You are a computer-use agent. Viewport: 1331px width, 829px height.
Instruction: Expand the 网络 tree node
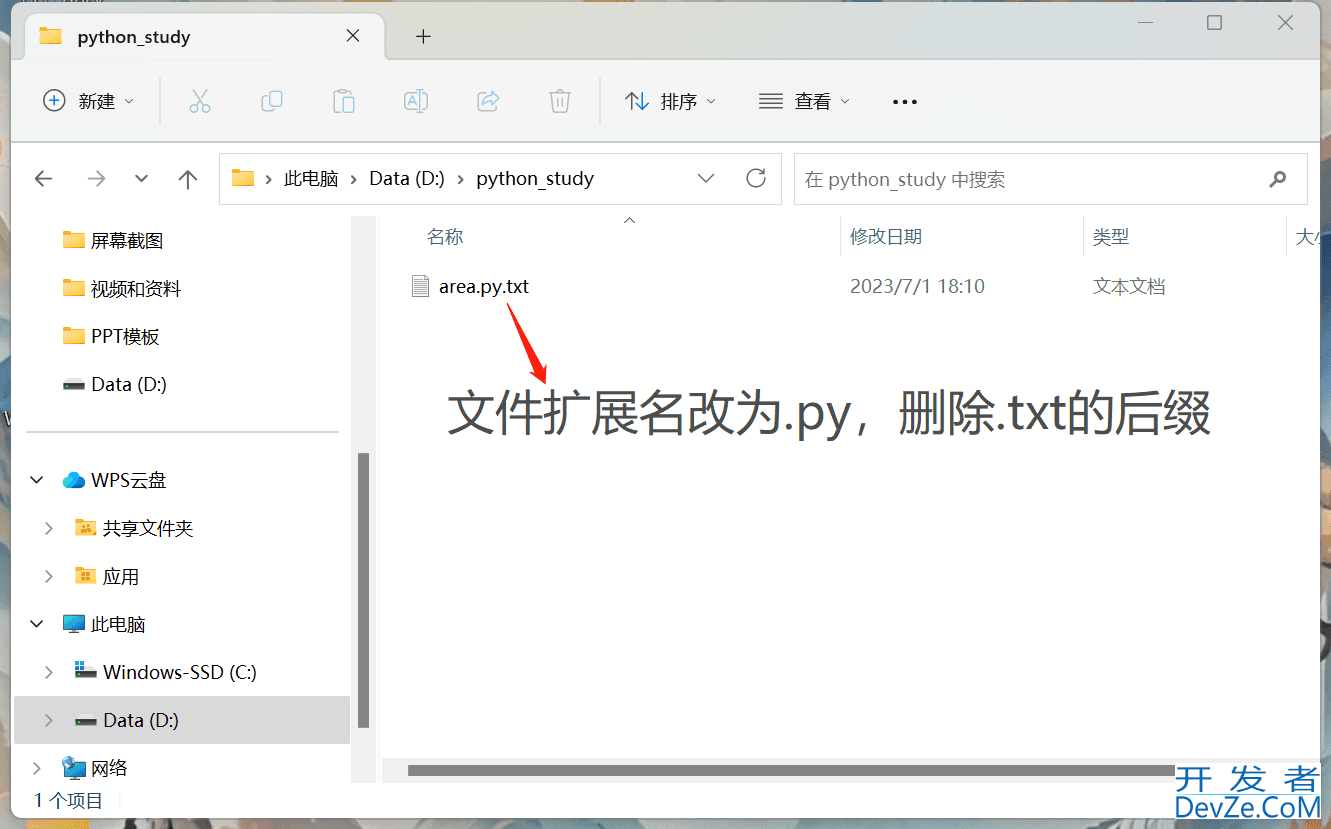[x=37, y=768]
